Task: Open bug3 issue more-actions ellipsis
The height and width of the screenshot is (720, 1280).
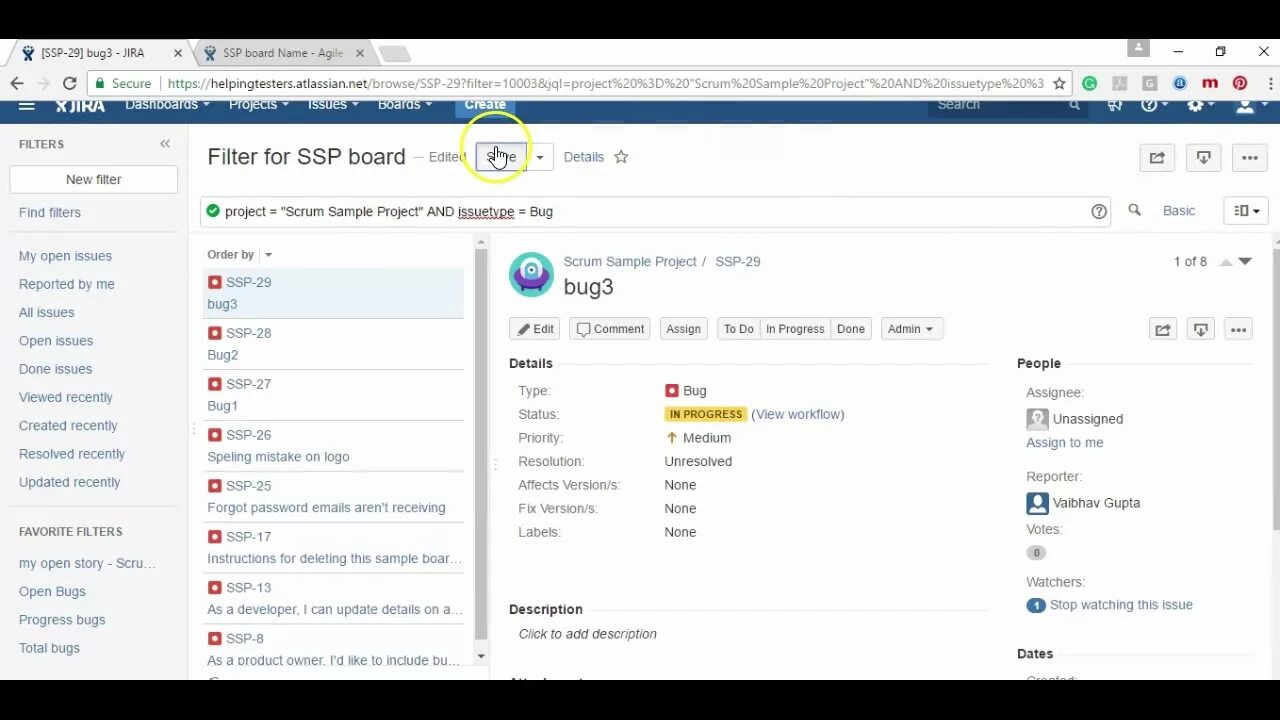Action: 1239,329
